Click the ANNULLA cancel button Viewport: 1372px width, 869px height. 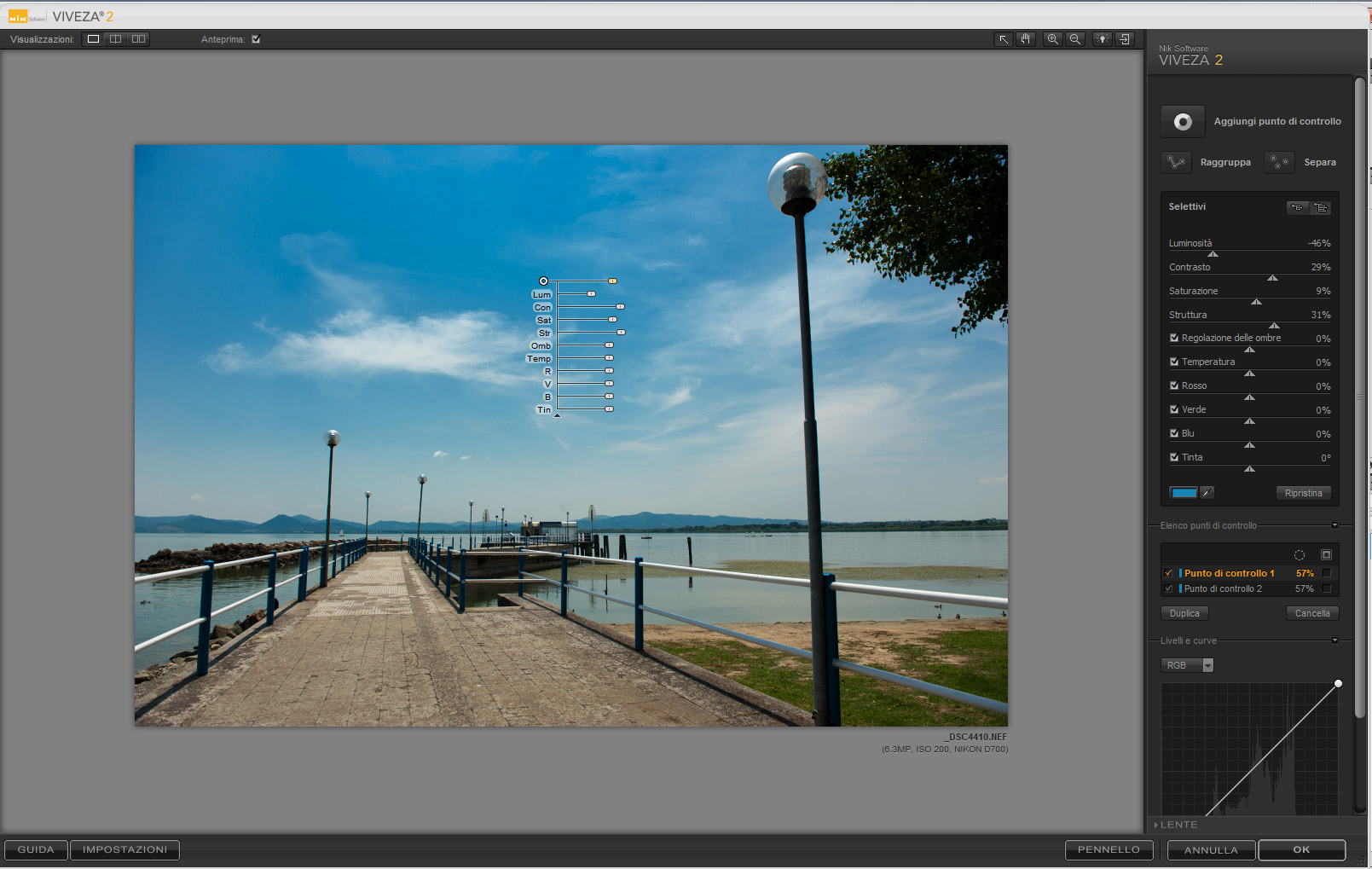(1211, 850)
